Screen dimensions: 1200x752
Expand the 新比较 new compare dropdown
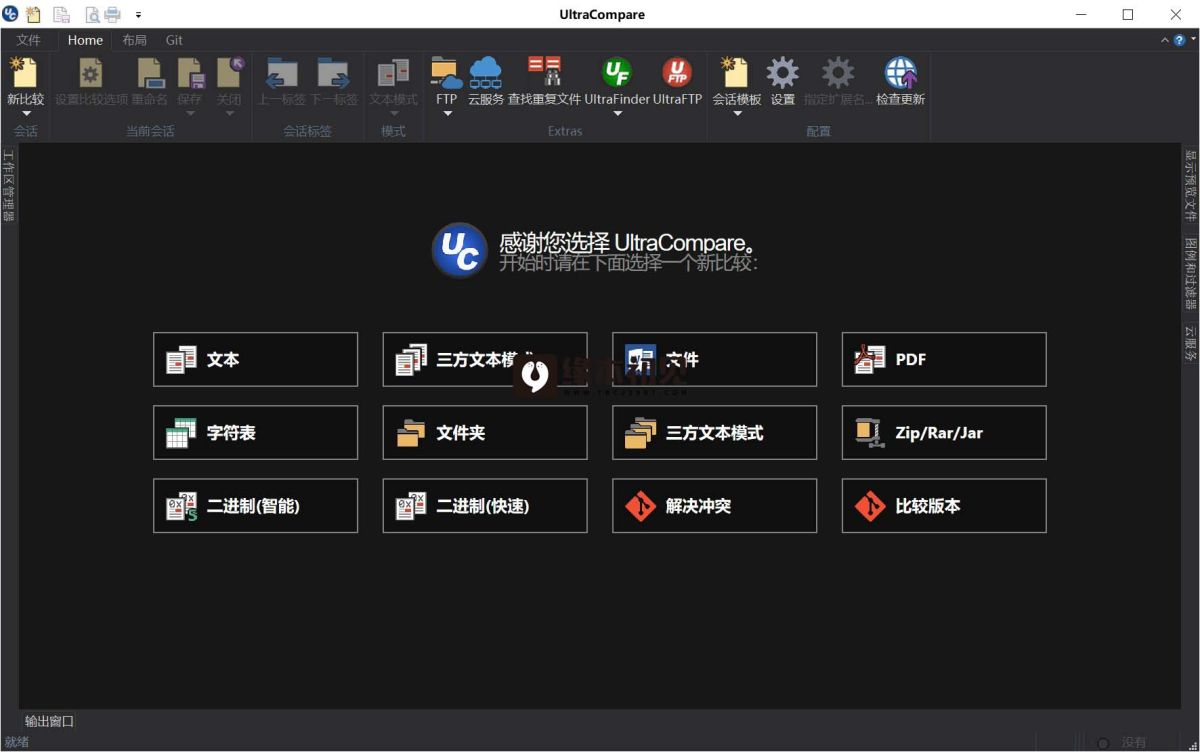point(26,113)
